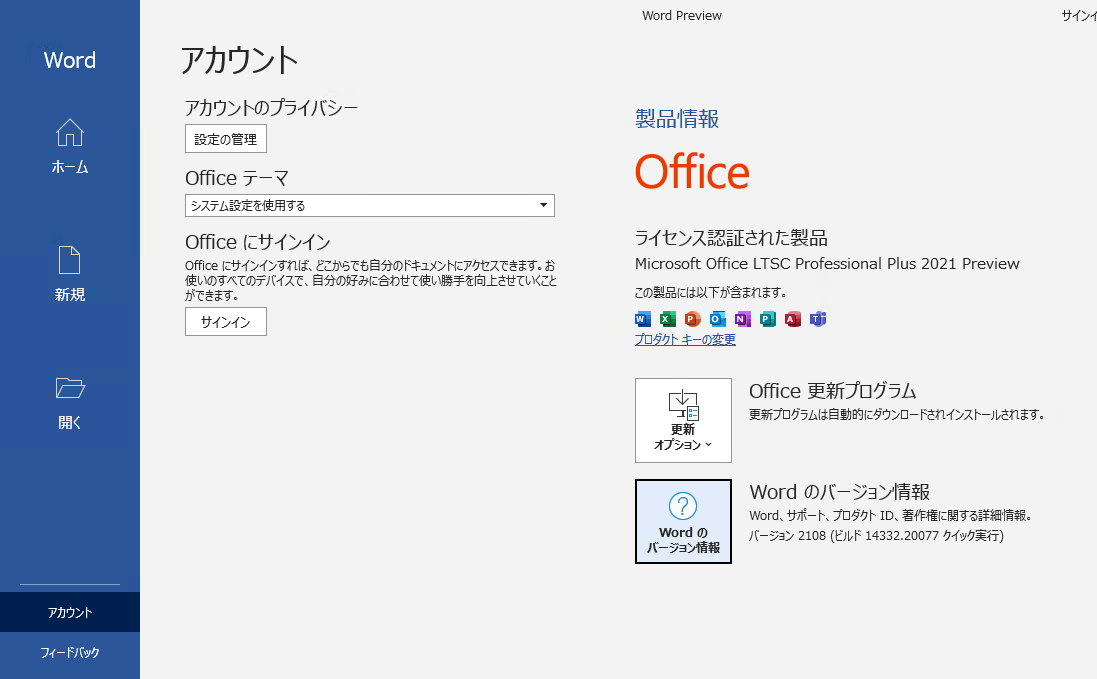Click the Office 更新プログラム heading
Image resolution: width=1097 pixels, height=679 pixels.
(x=833, y=391)
